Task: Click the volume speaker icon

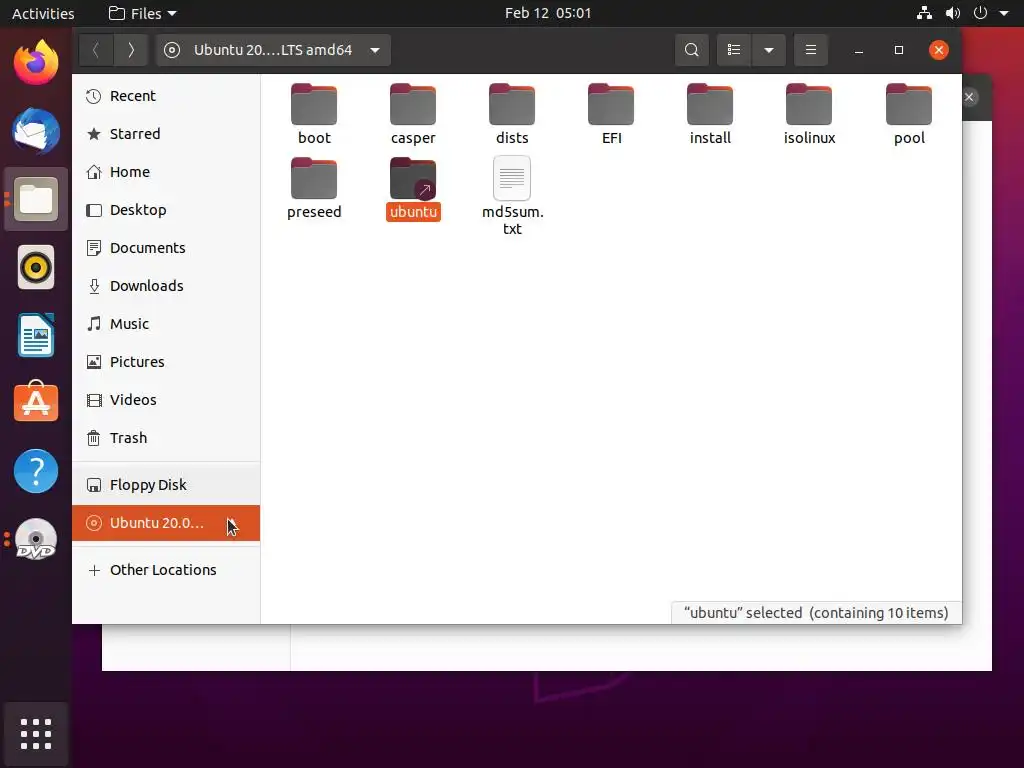Action: (953, 13)
